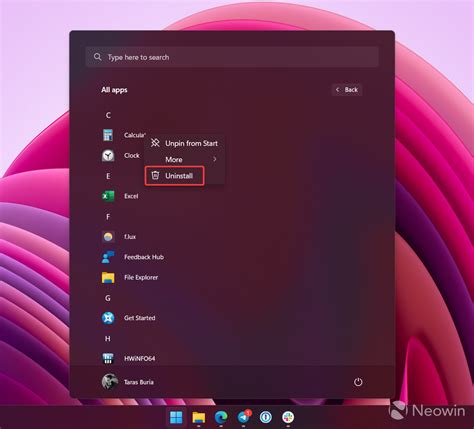Open the f.lux app icon
Viewport: 474px width, 429px height.
click(x=108, y=237)
